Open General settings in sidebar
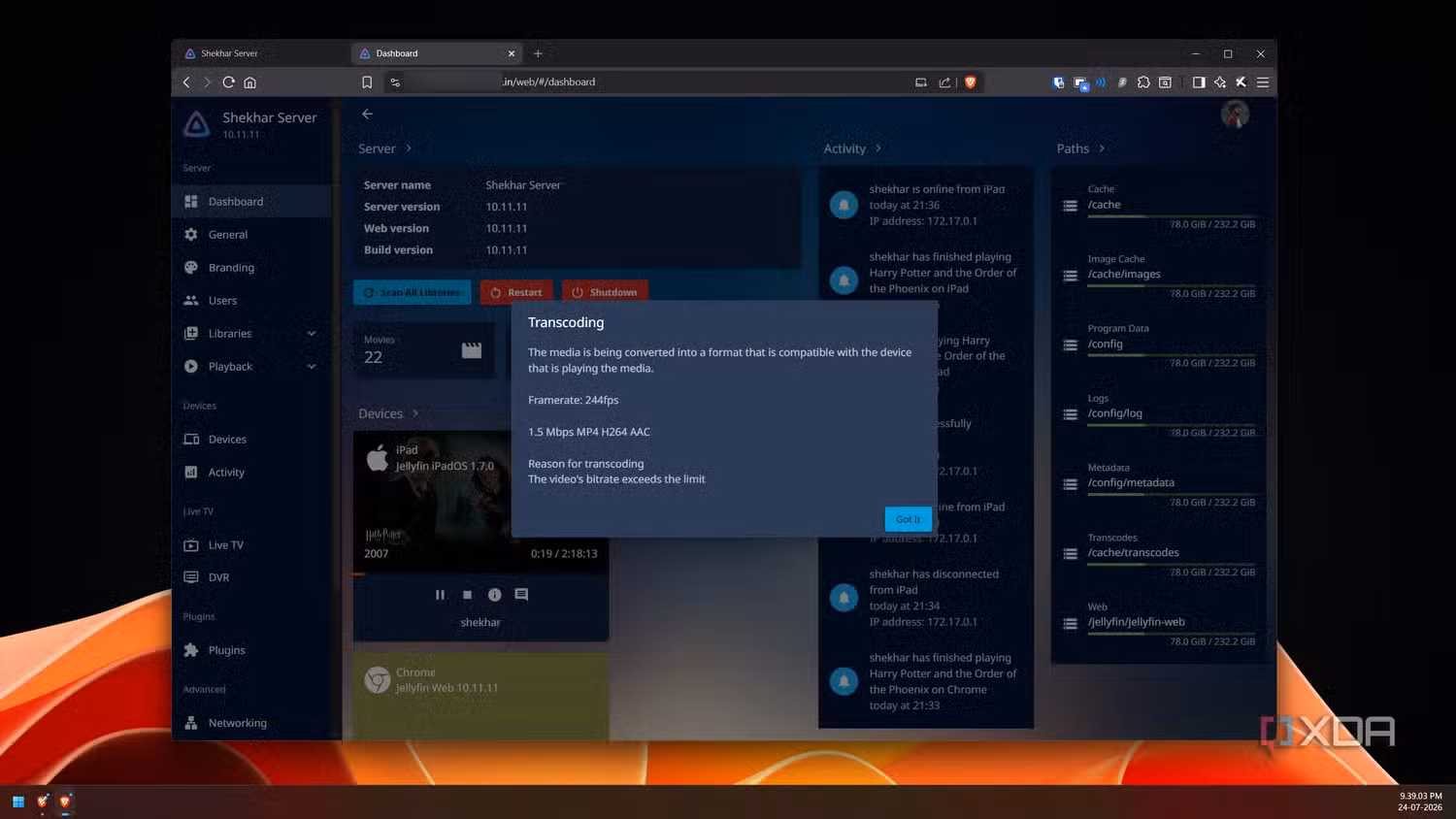 (x=257, y=234)
